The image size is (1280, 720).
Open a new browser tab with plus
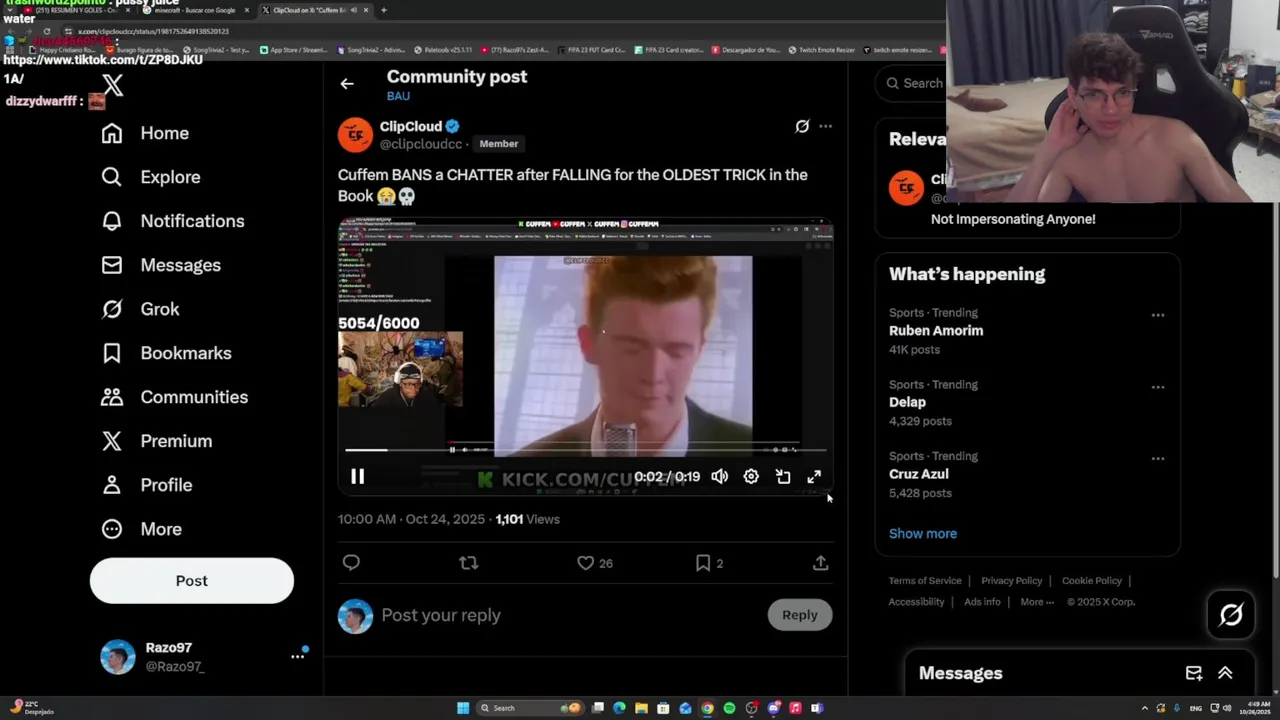tap(384, 10)
